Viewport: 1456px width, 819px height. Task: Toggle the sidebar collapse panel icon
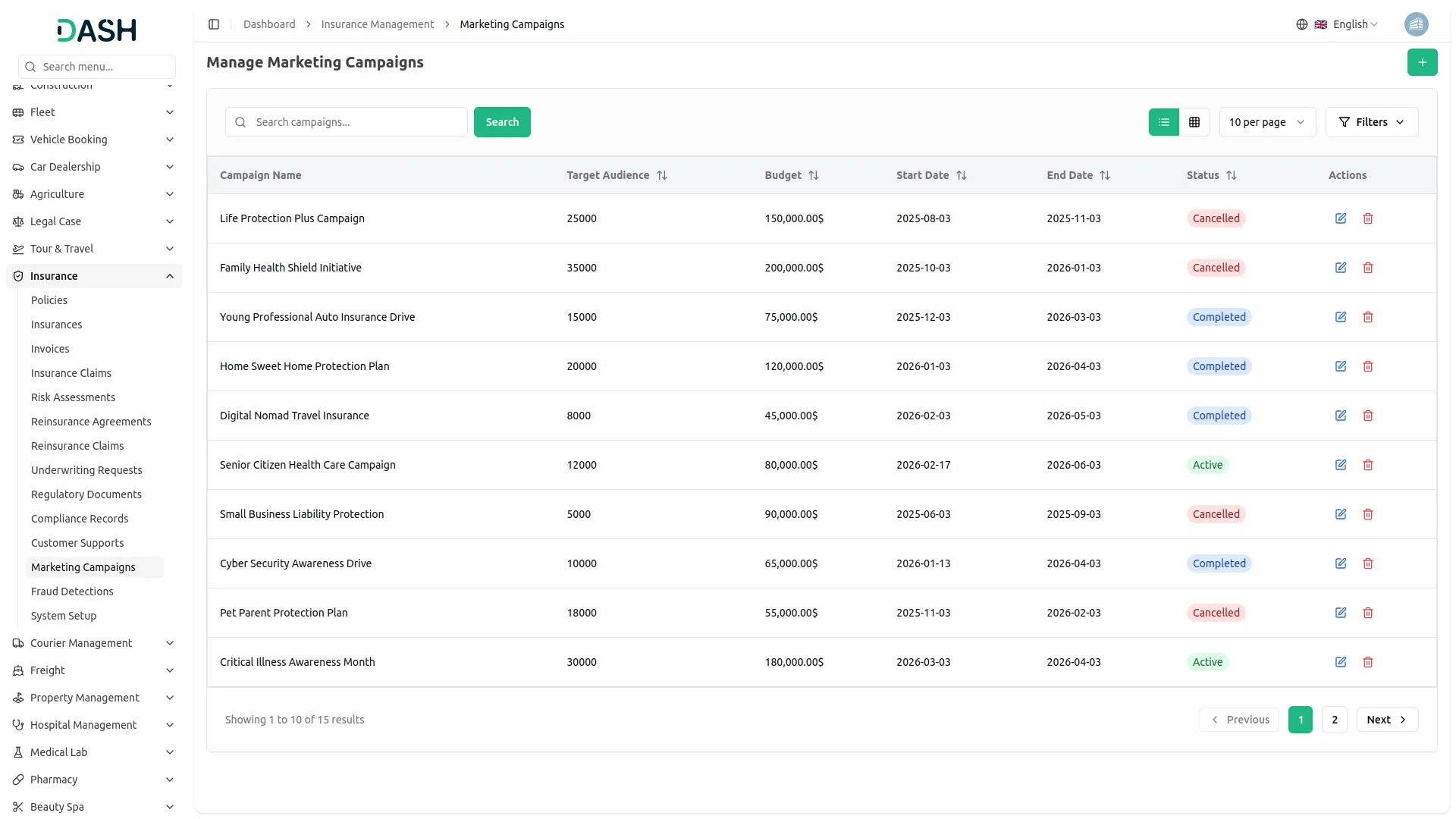click(x=214, y=24)
